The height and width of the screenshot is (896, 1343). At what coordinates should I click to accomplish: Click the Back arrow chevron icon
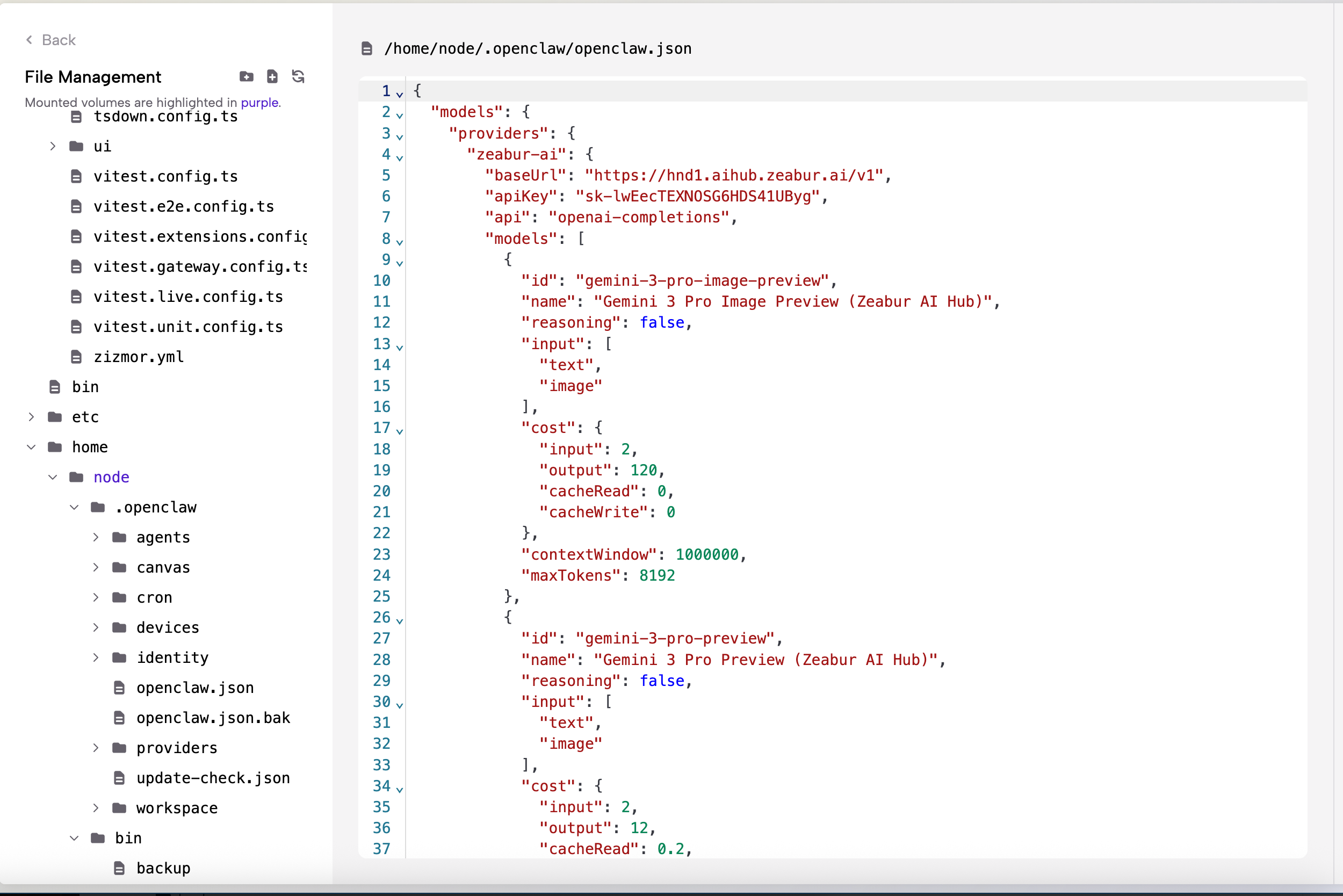[x=29, y=39]
